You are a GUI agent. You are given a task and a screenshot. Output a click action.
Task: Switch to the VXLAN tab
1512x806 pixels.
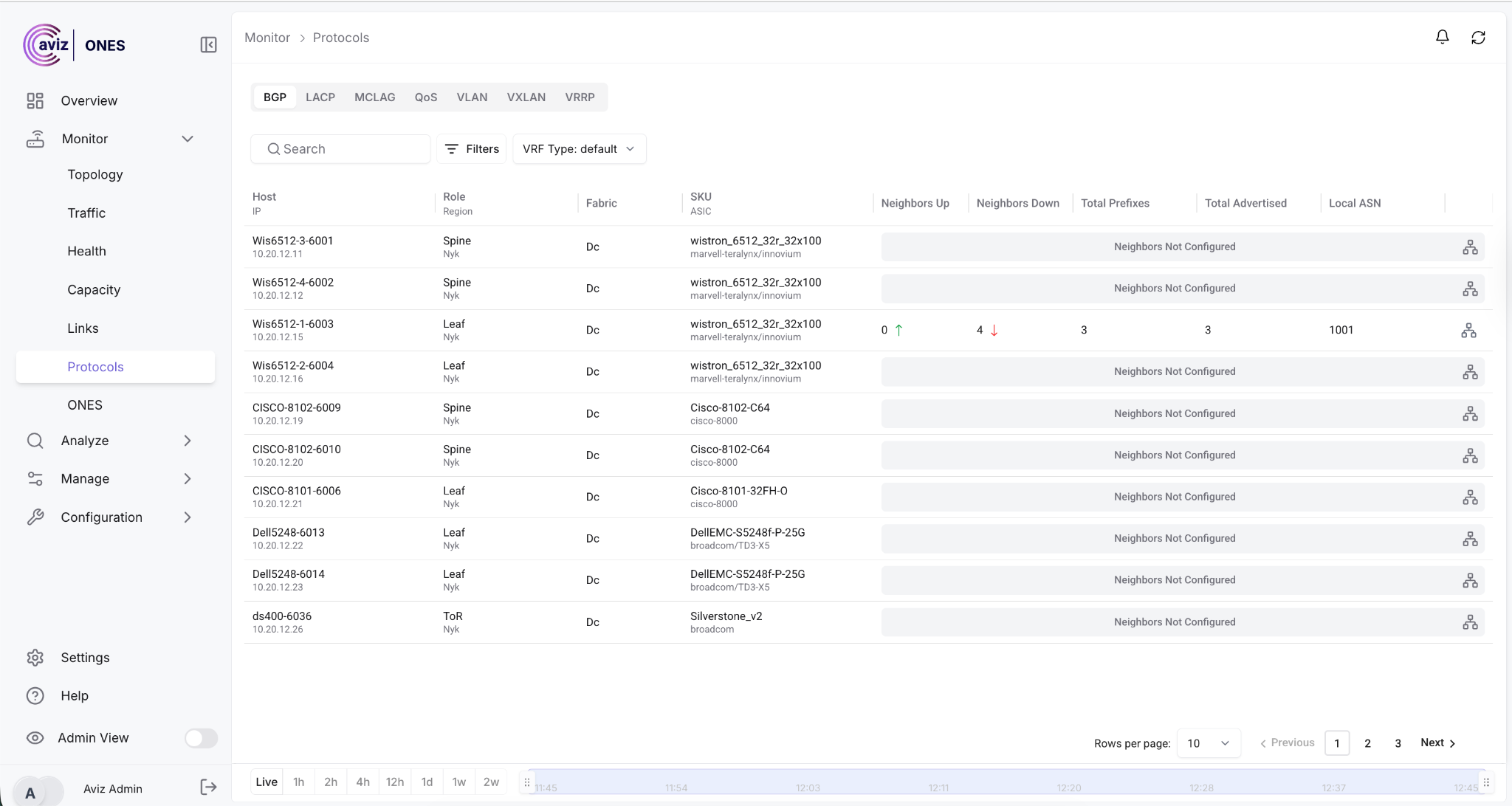point(526,97)
